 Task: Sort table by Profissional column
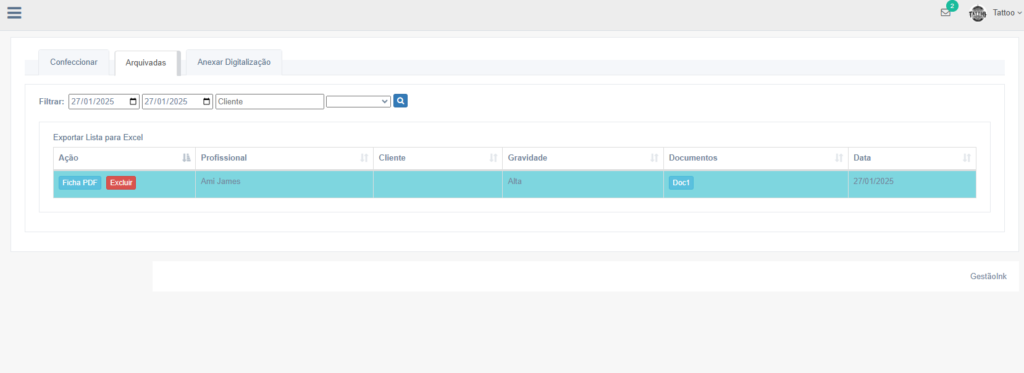pos(284,158)
